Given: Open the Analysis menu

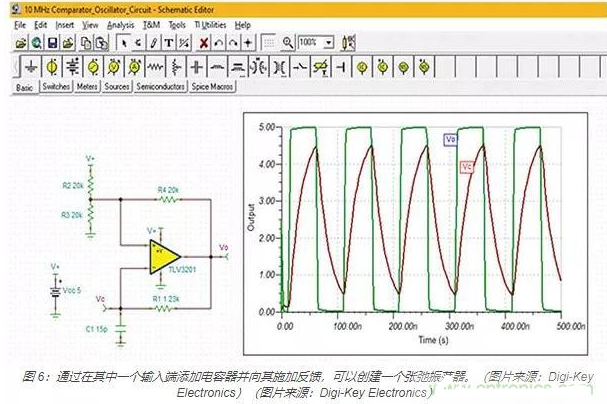Looking at the screenshot, I should pos(120,25).
